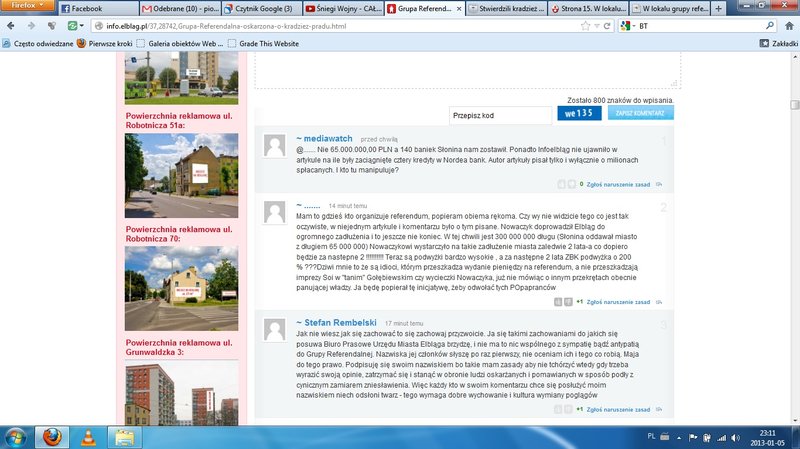Switch to the Facebook tab
Viewport: 800px width, 449px height.
point(97,9)
